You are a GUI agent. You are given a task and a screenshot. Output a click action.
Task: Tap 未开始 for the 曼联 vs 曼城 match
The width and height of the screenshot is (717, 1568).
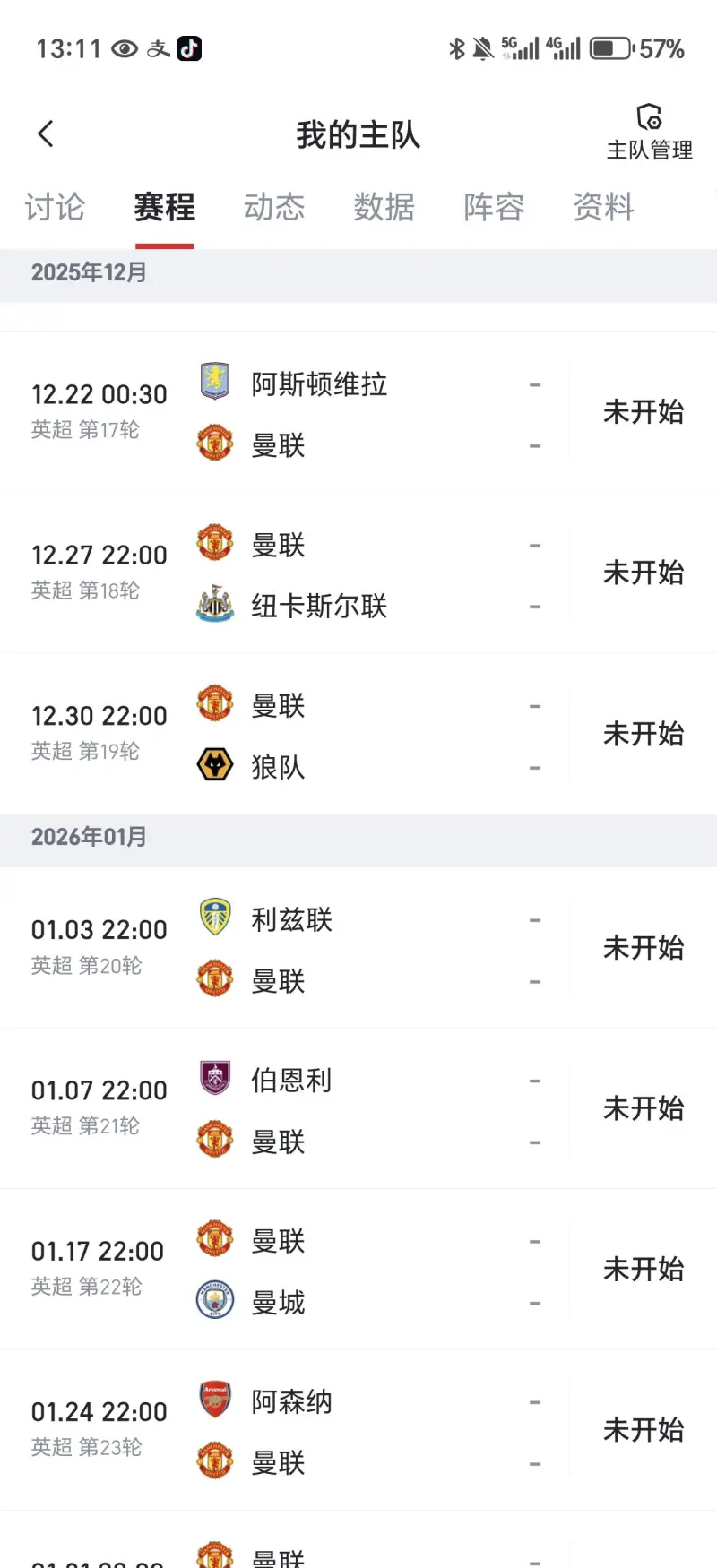pyautogui.click(x=644, y=1270)
